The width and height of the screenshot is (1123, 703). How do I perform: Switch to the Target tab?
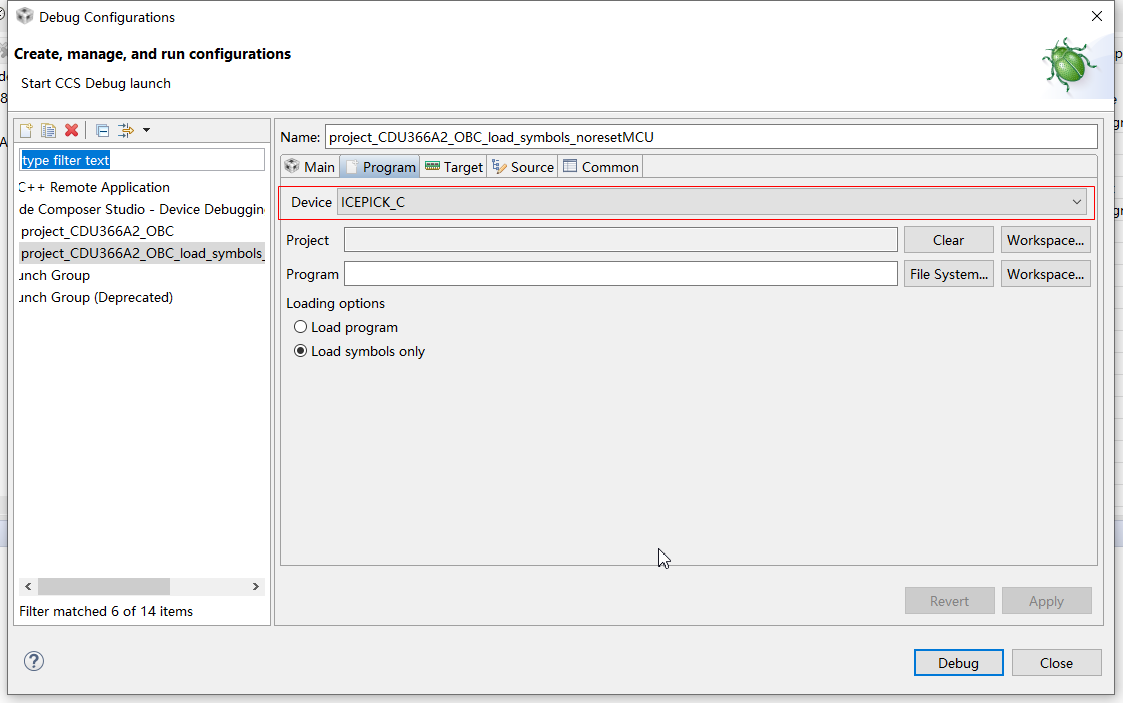click(x=453, y=167)
